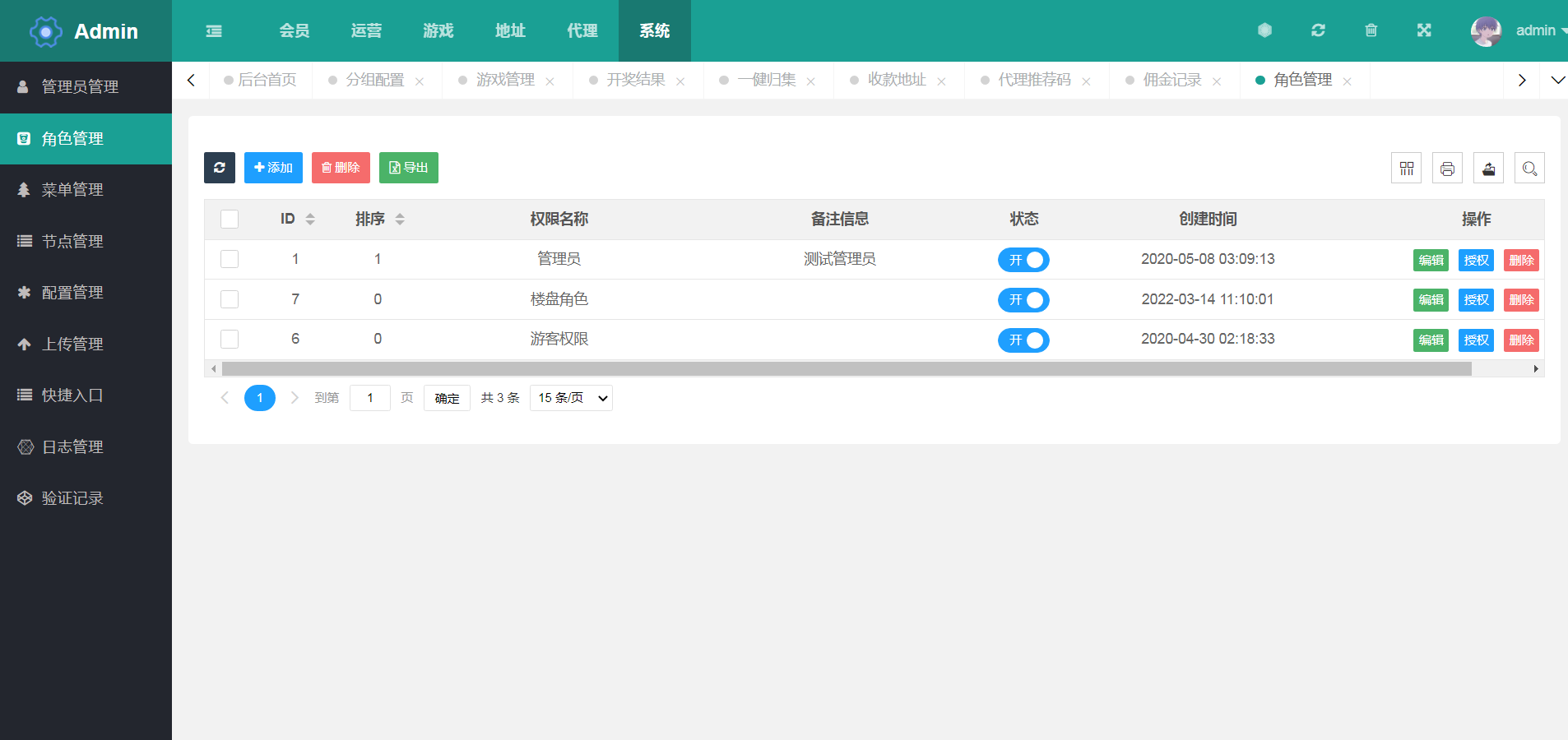Open 快捷入口 in the sidebar

click(x=86, y=395)
